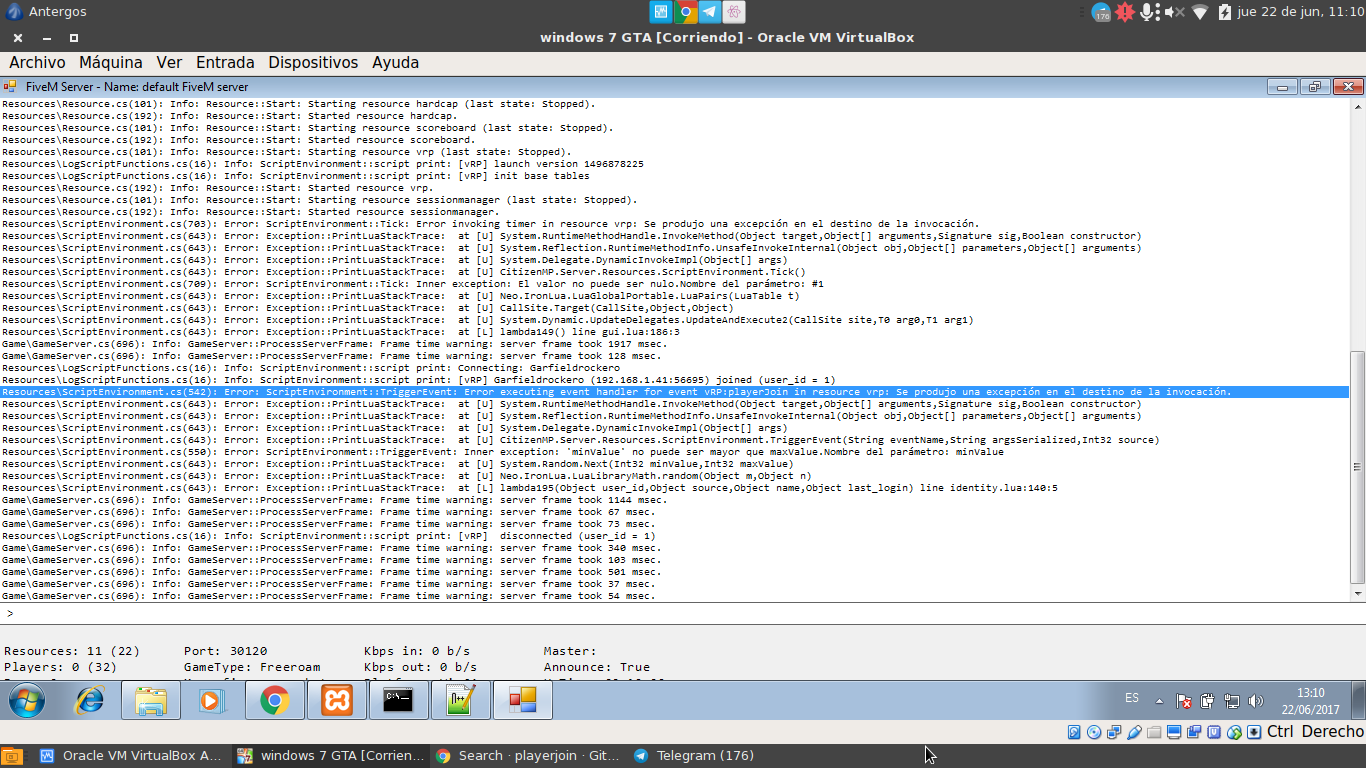Click the VirtualBox hard disk activity indicator
The image size is (1366, 768).
(x=1074, y=732)
